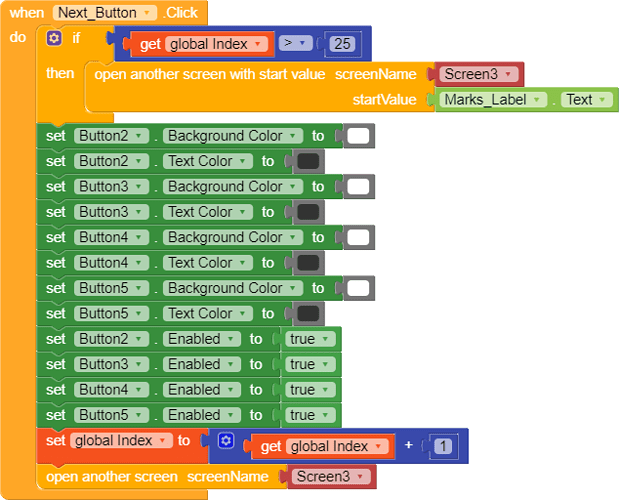Click the 'startValue' label
Image resolution: width=619 pixels, height=500 pixels.
pyautogui.click(x=384, y=99)
